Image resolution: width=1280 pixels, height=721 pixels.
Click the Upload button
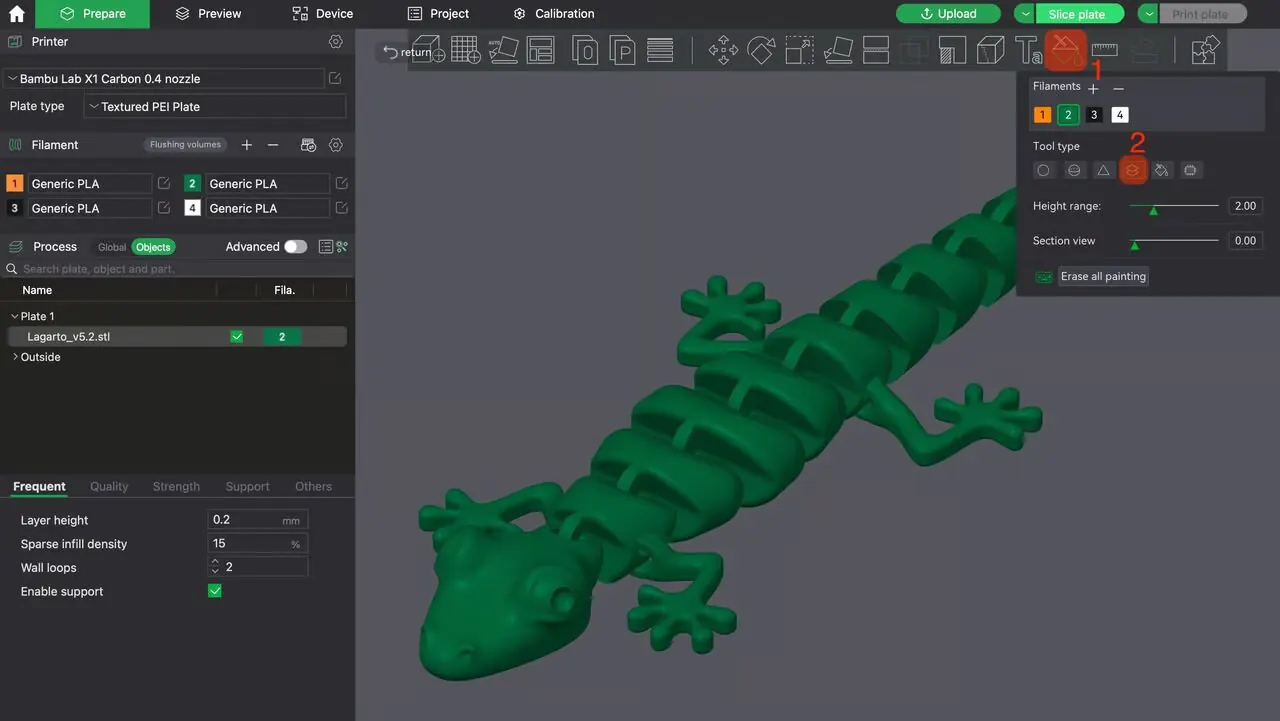948,14
